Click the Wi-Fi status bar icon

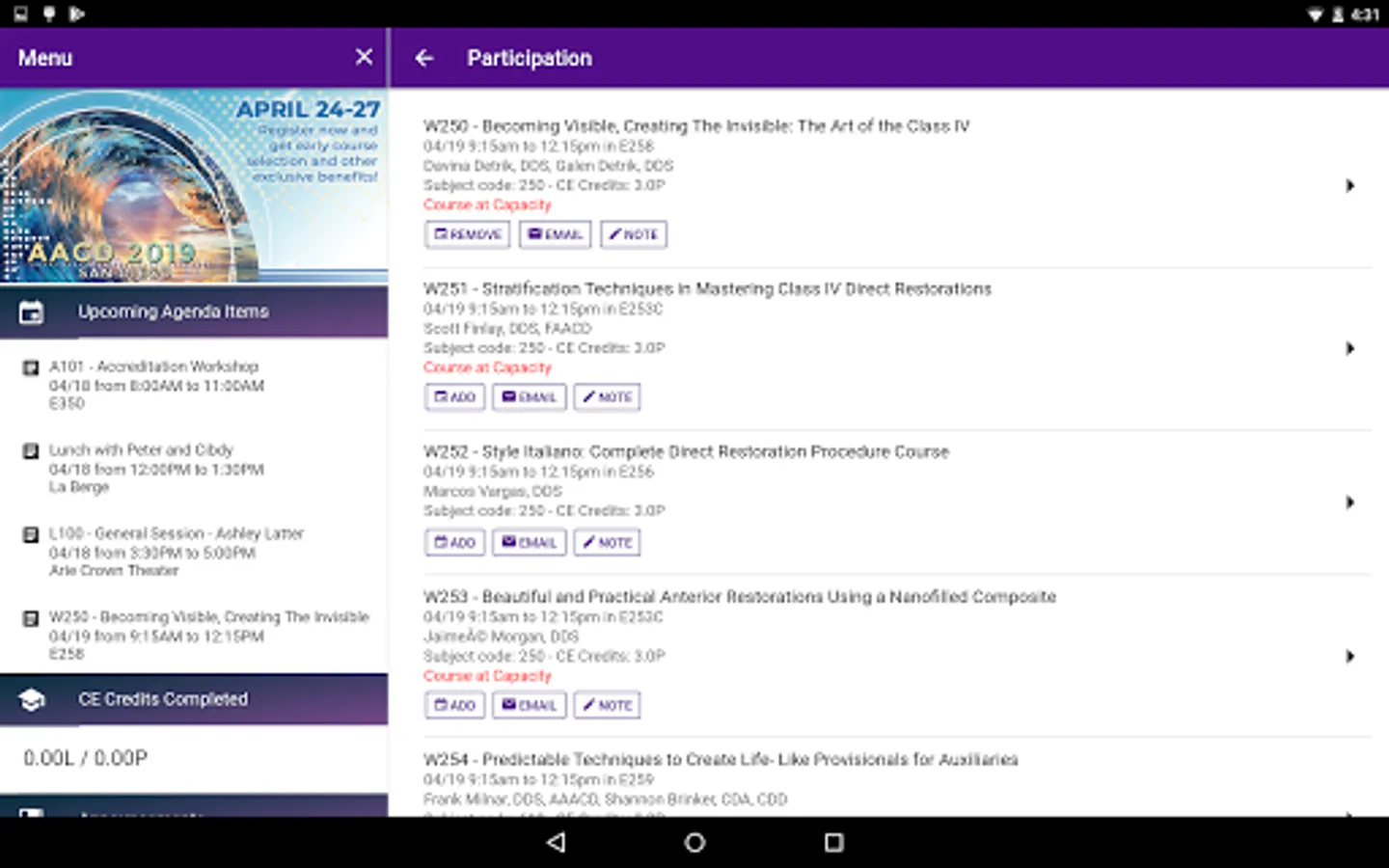(x=1314, y=14)
